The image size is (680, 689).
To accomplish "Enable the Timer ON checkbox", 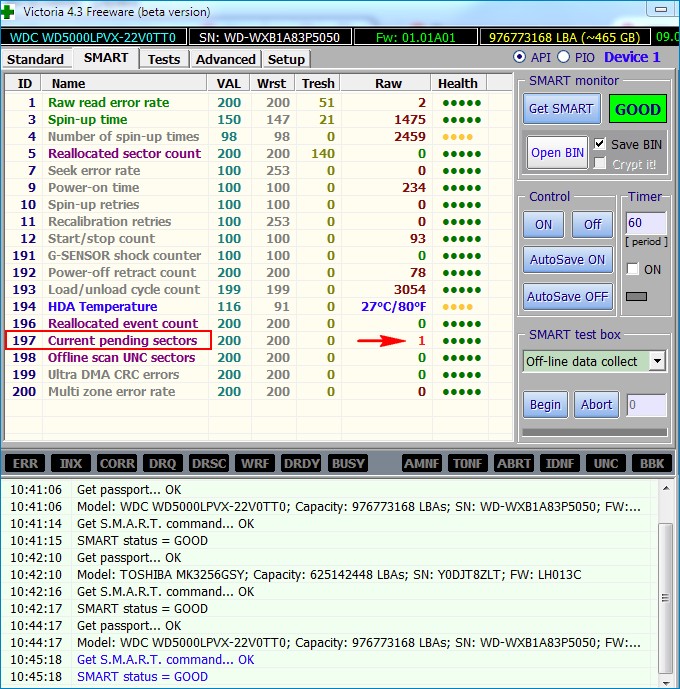I will click(x=632, y=269).
